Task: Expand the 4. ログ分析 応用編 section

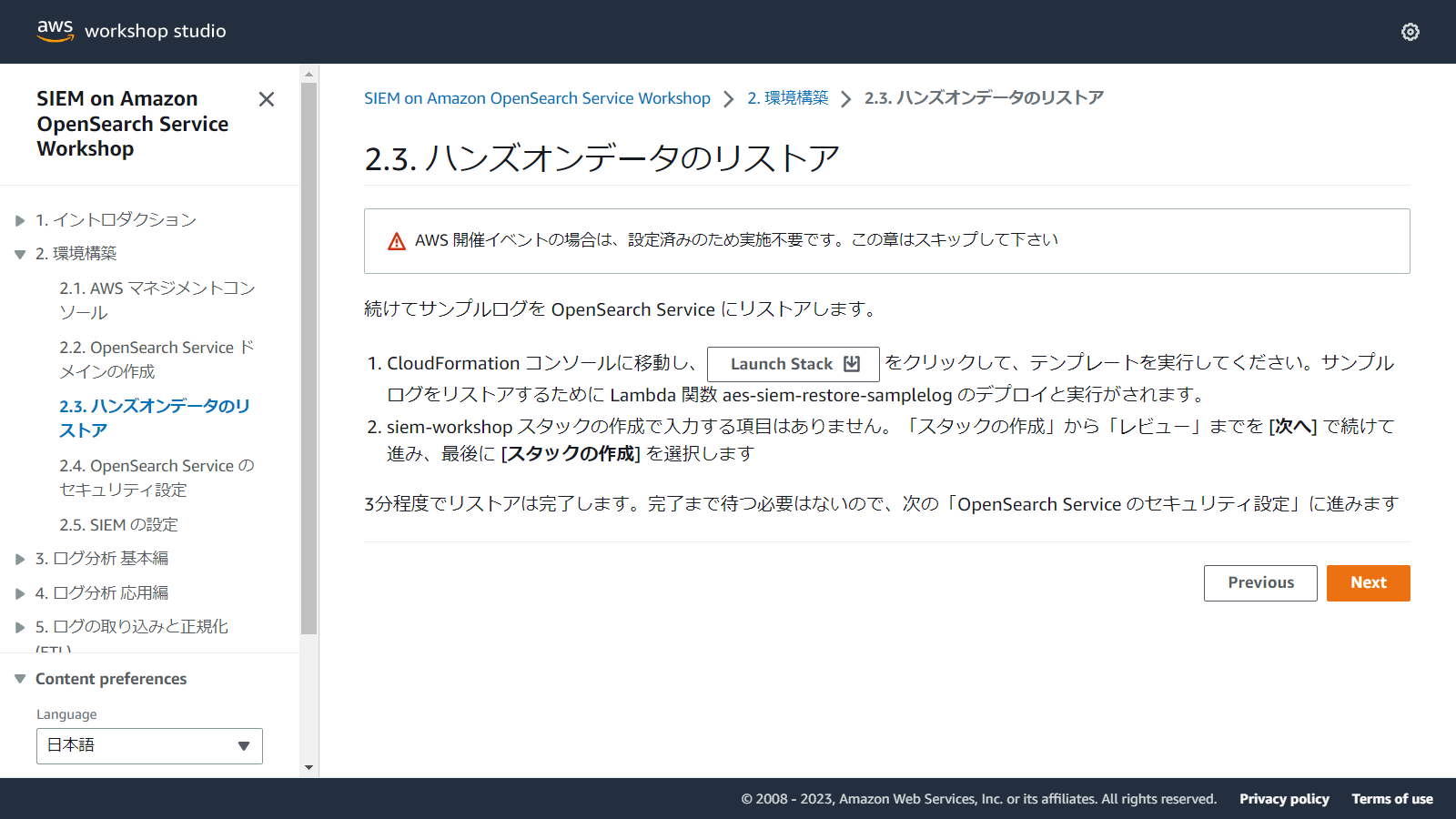Action: pos(20,593)
